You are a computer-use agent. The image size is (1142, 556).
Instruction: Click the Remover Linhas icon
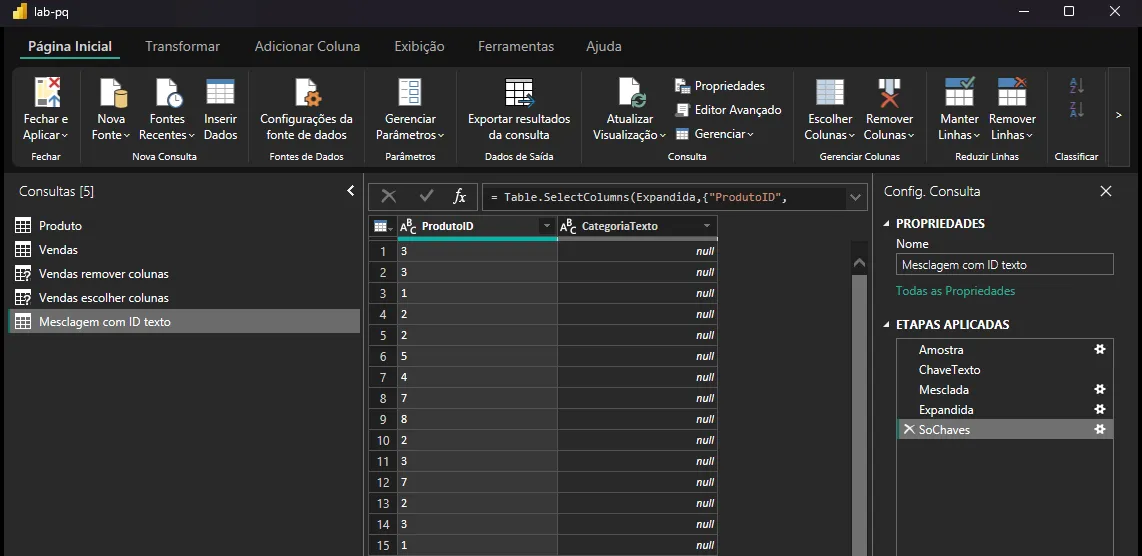pyautogui.click(x=1012, y=93)
